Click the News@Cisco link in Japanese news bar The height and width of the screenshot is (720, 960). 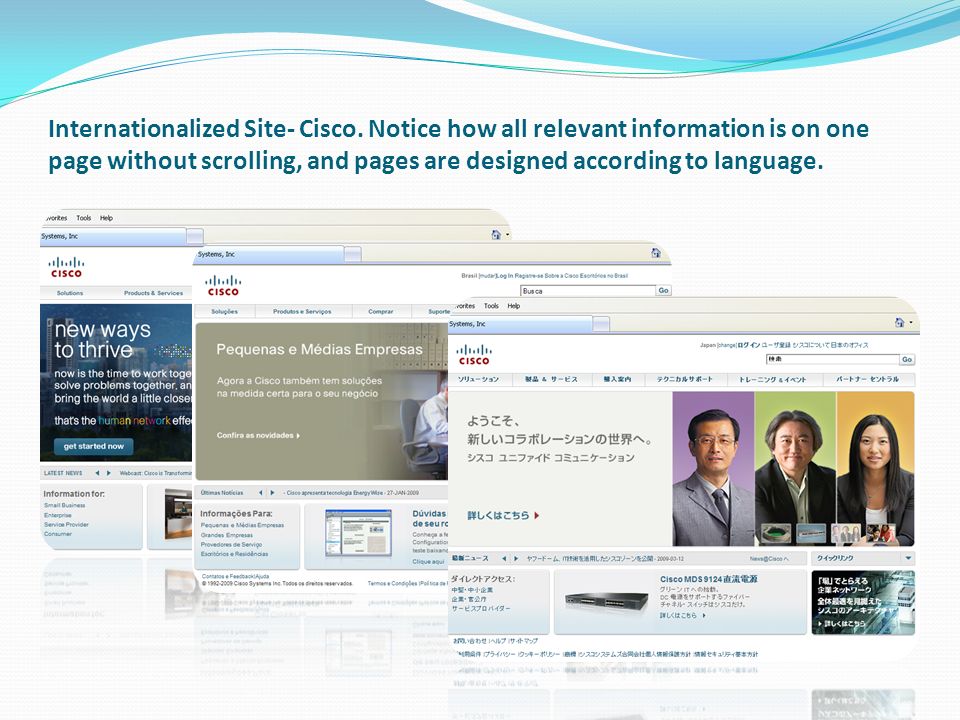[769, 559]
